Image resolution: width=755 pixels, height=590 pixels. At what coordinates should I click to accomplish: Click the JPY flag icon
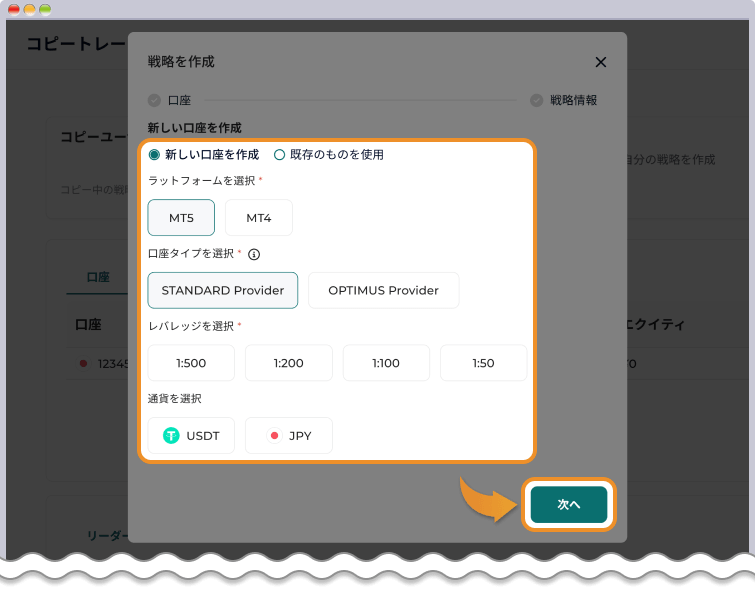(274, 435)
